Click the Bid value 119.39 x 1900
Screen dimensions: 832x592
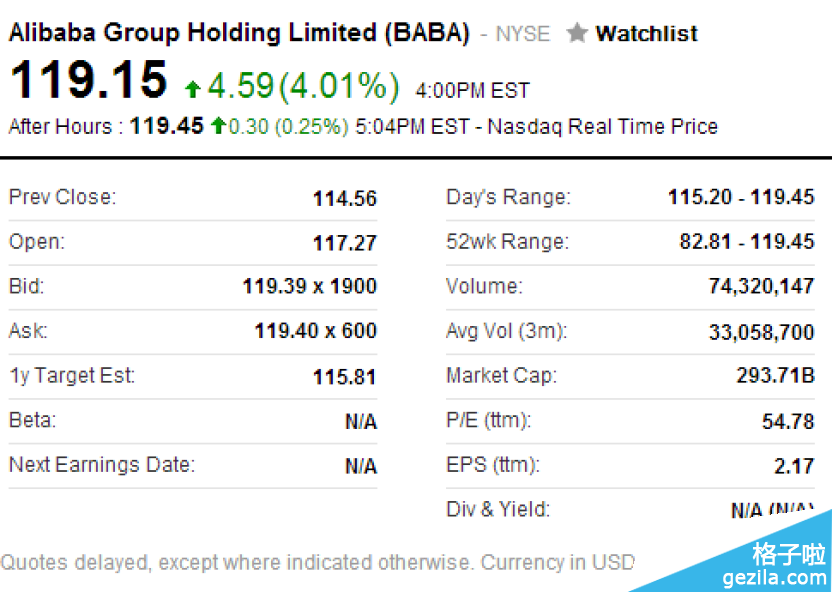[x=309, y=287]
